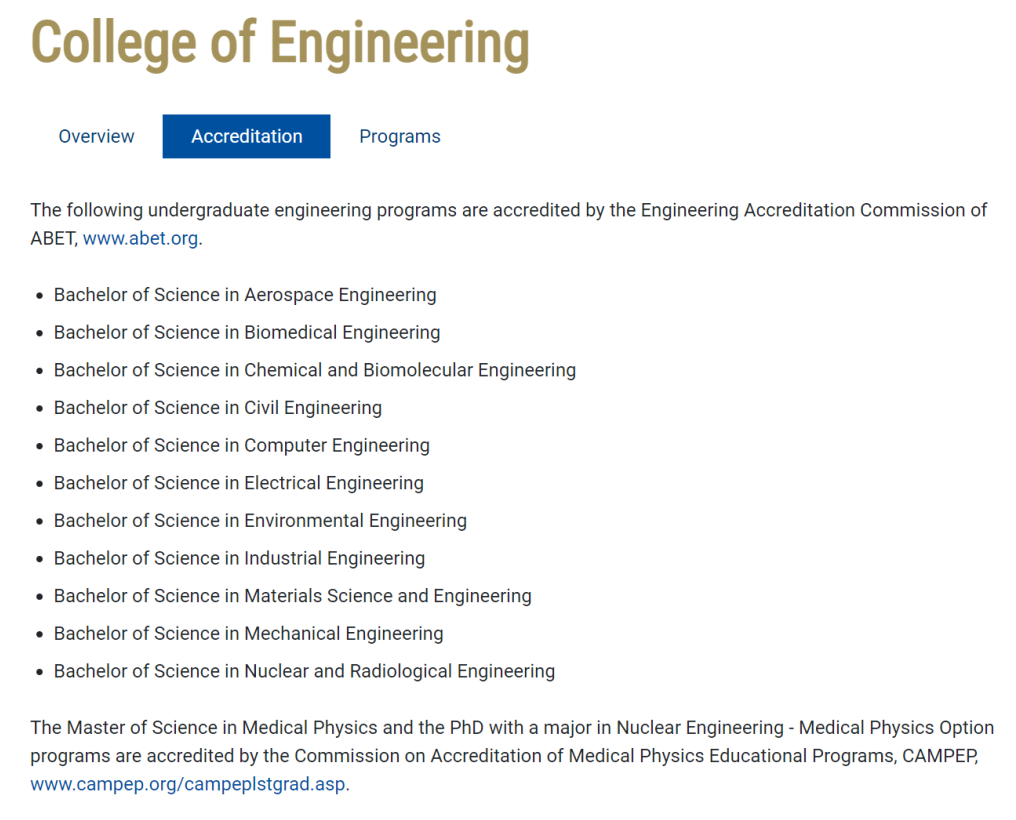Open the CAMPEP campeplstgrad.asp link

188,785
